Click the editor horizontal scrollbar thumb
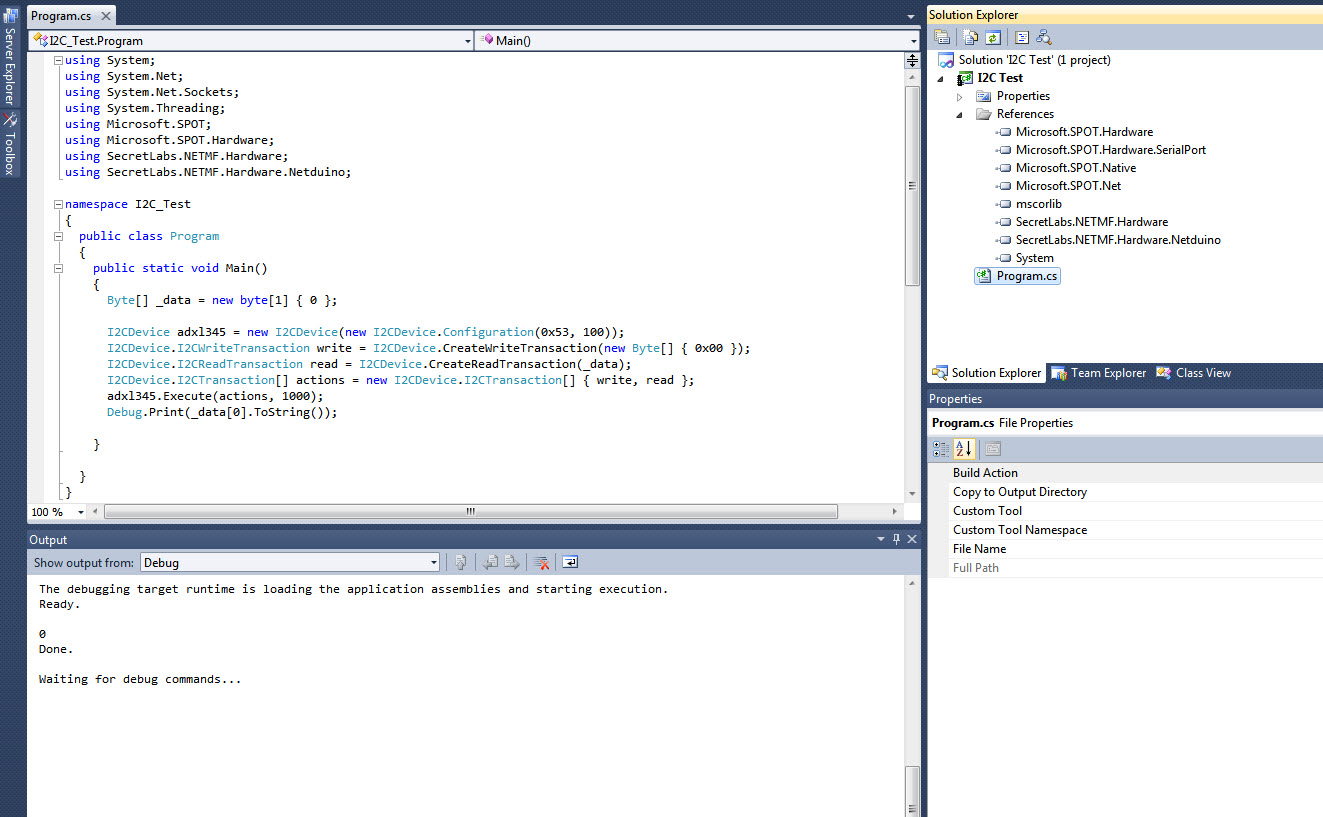The image size is (1323, 817). point(470,511)
